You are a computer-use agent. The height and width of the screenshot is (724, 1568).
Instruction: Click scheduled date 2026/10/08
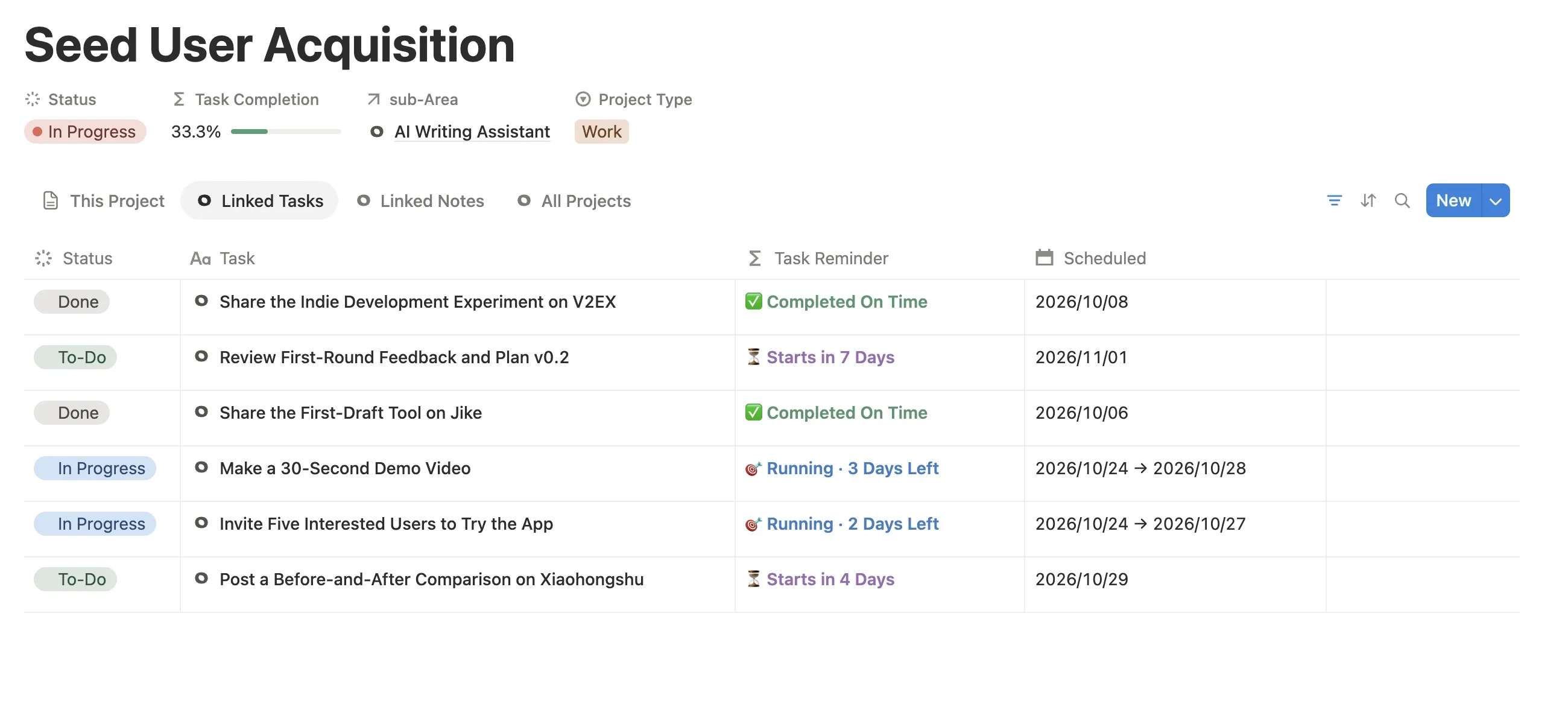pyautogui.click(x=1082, y=302)
